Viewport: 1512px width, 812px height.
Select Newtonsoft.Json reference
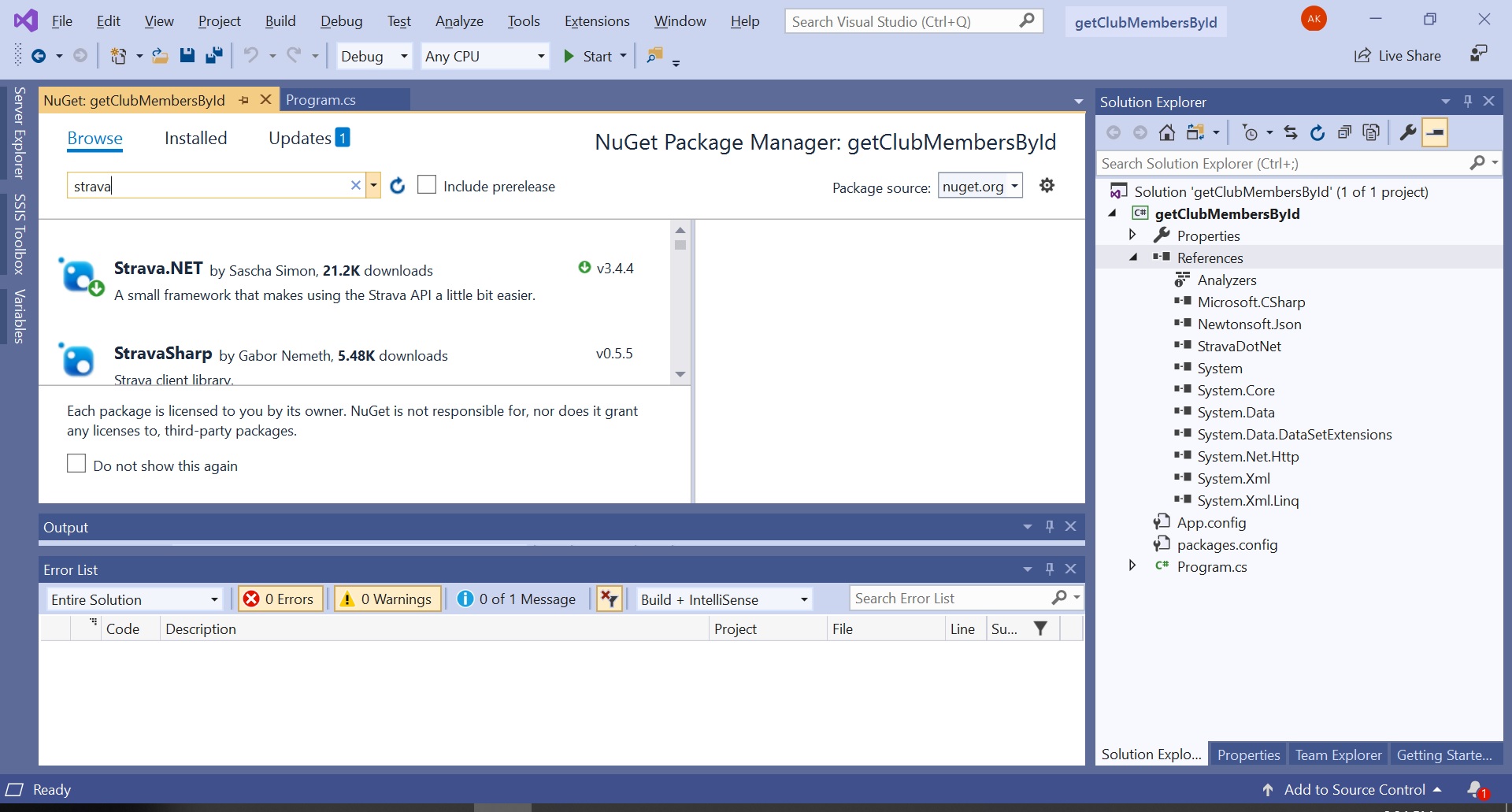1249,324
